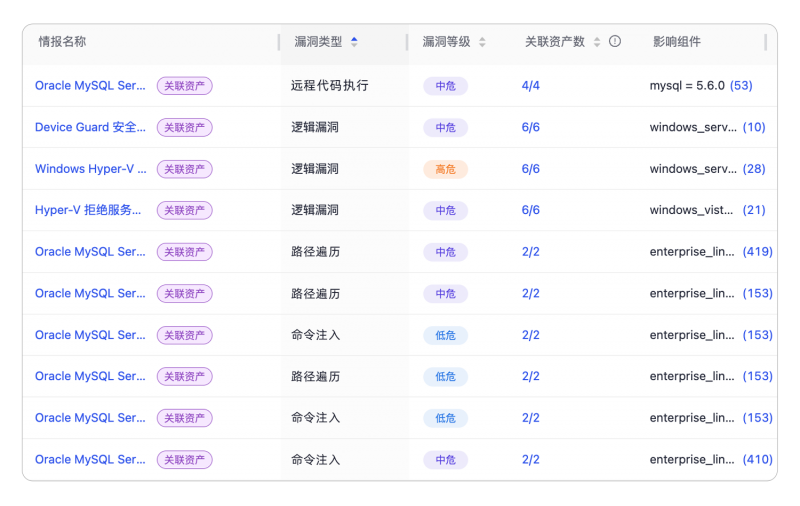Click 关联资产 tag in the (419) row
The width and height of the screenshot is (800, 506).
(x=185, y=252)
